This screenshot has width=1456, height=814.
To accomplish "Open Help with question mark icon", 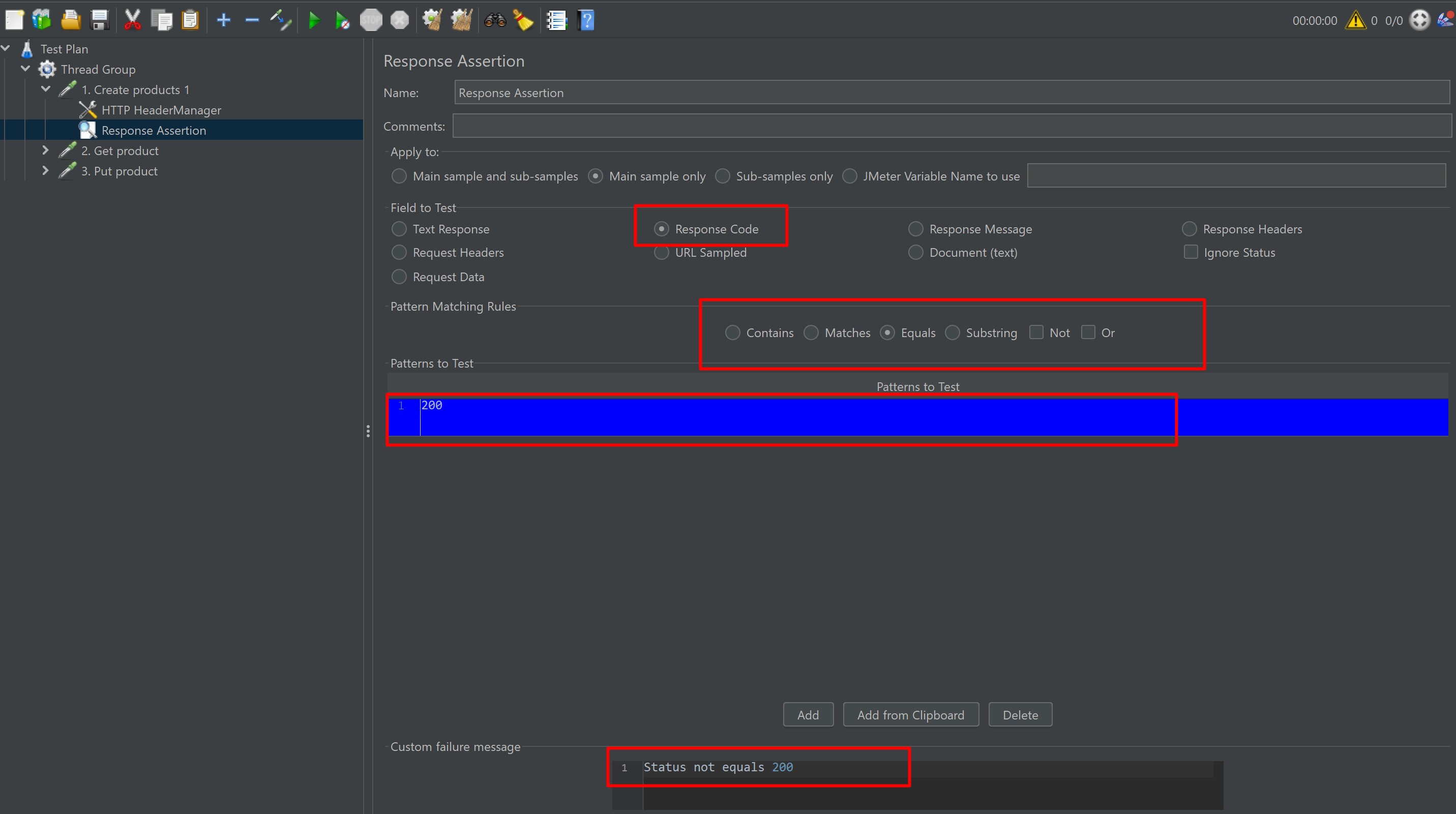I will [586, 21].
